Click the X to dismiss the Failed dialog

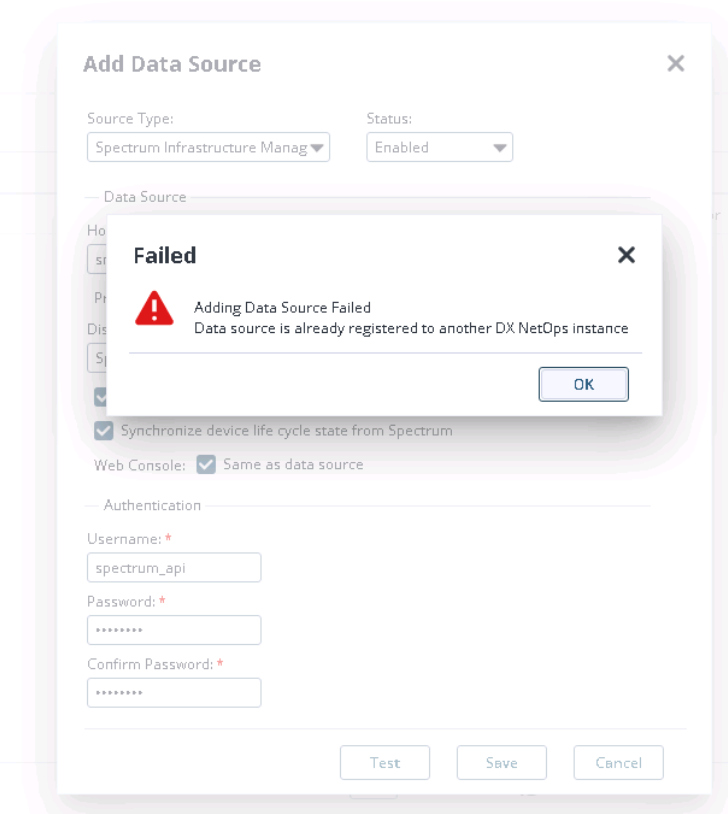(x=627, y=255)
